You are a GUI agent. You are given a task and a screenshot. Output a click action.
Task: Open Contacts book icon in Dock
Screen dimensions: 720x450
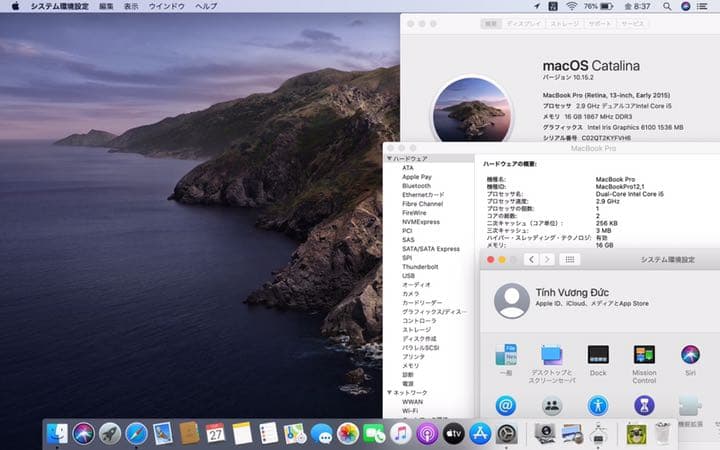189,433
